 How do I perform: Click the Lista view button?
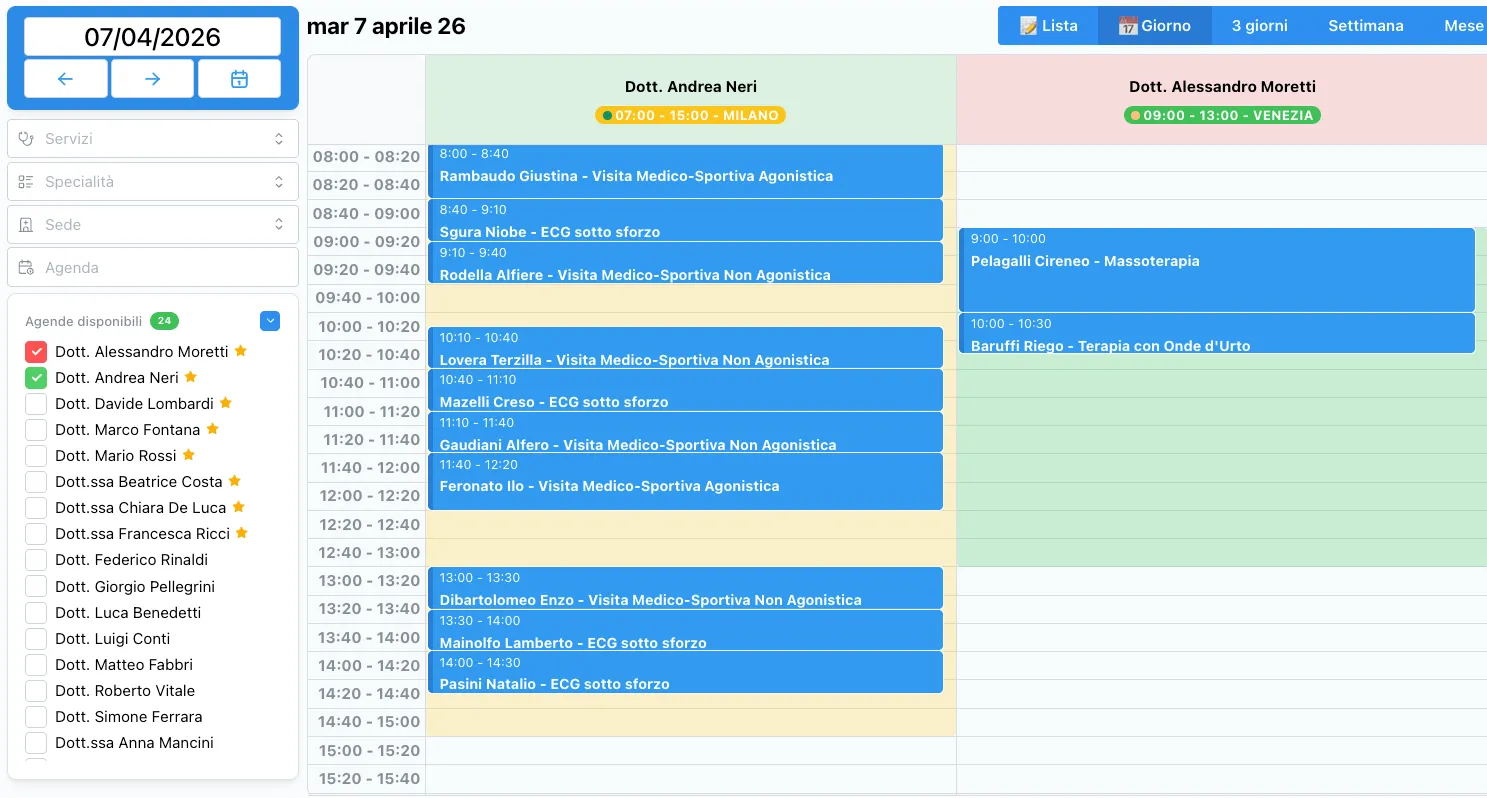(1048, 25)
